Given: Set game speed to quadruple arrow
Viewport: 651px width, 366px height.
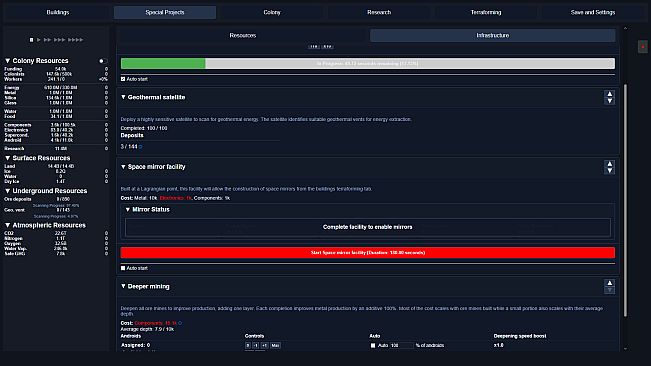Looking at the screenshot, I should tap(76, 40).
